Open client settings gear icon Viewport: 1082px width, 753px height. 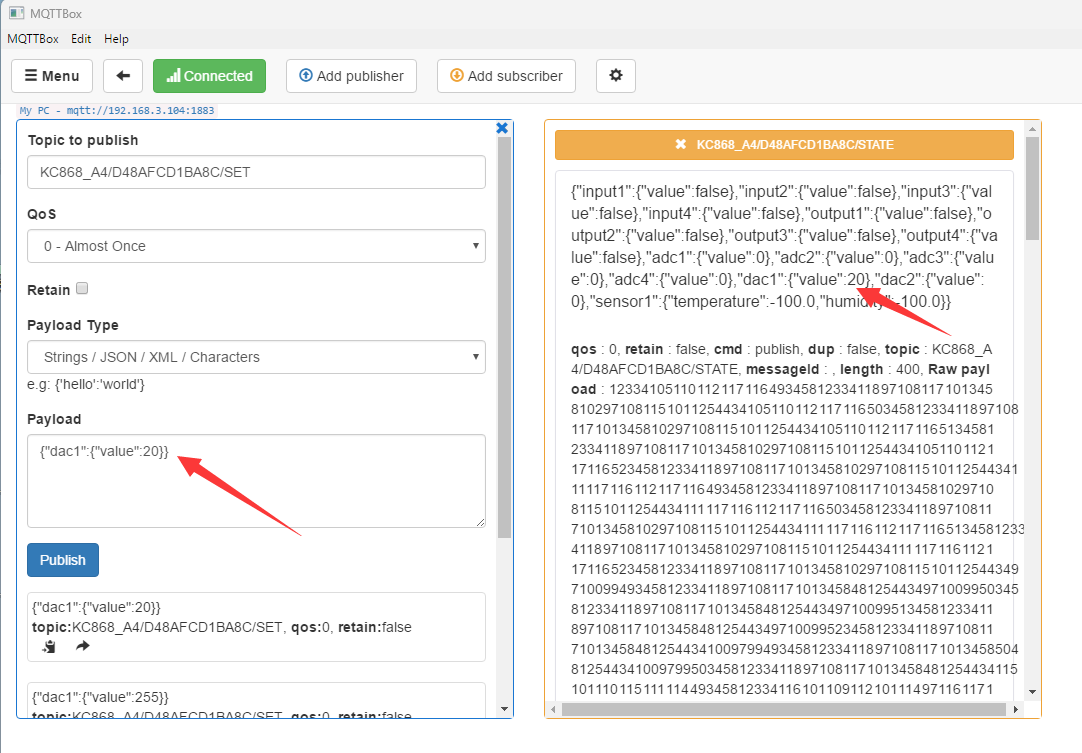point(615,76)
